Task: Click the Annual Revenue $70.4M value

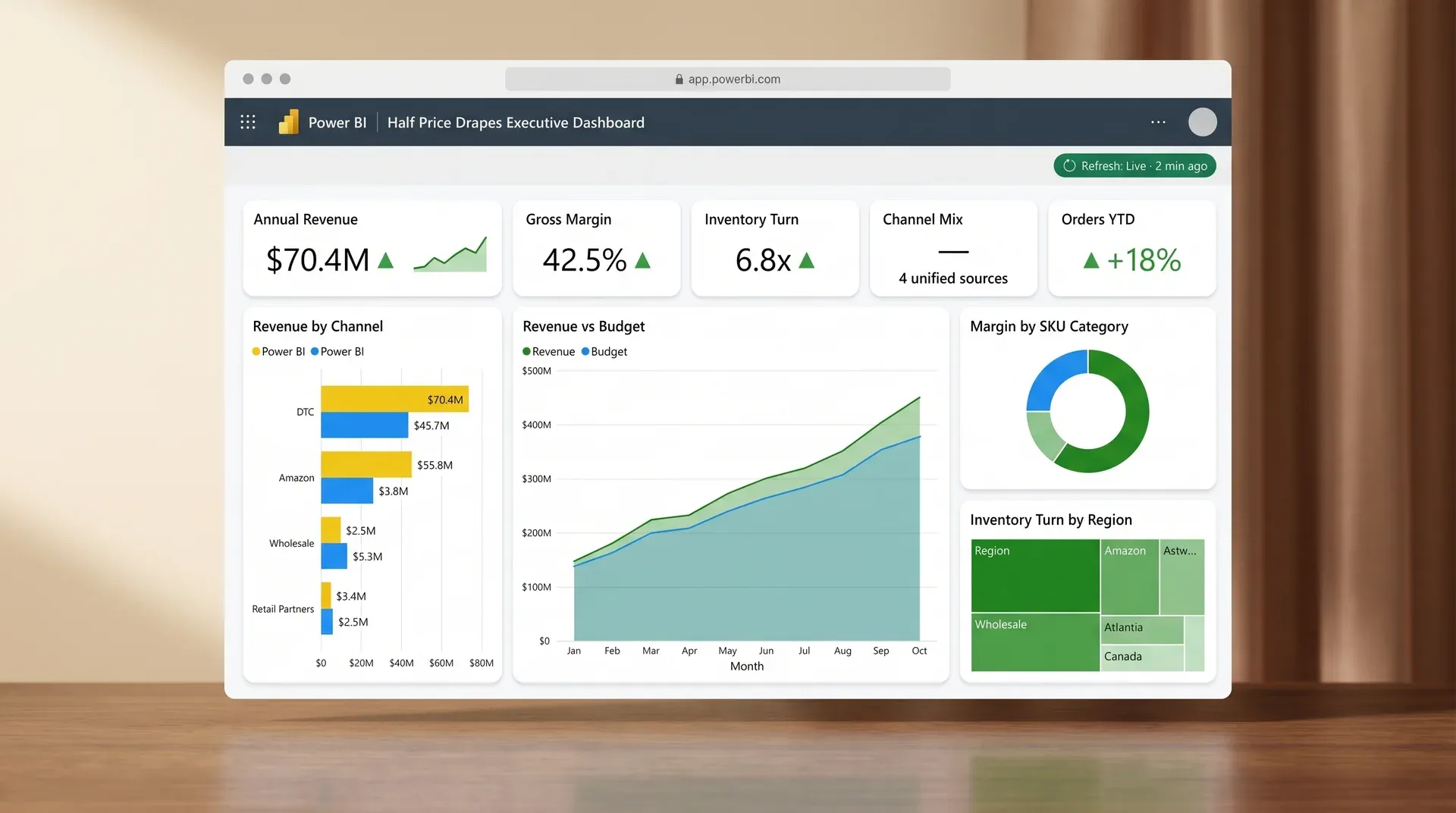Action: coord(317,260)
